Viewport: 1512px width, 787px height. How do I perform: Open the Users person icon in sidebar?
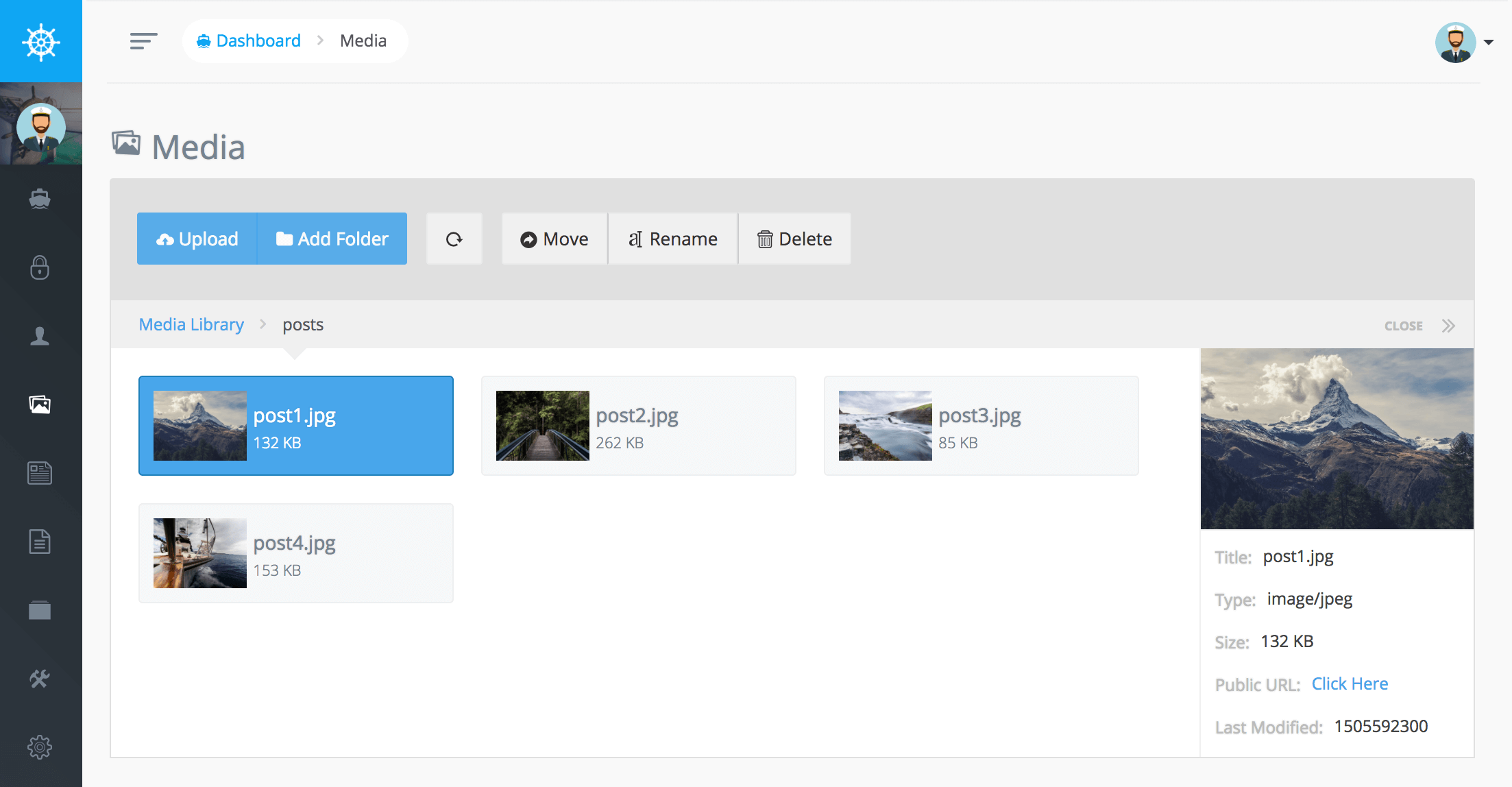click(40, 336)
